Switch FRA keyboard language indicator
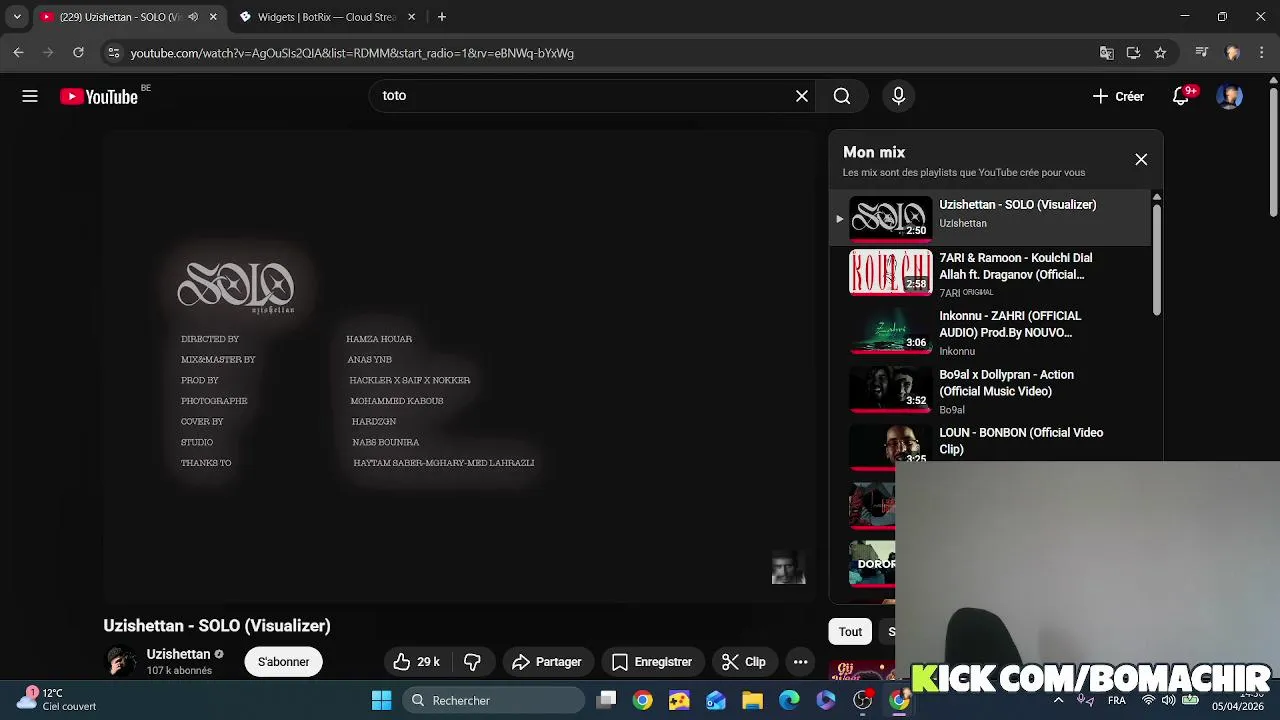The height and width of the screenshot is (720, 1280). coord(1117,700)
